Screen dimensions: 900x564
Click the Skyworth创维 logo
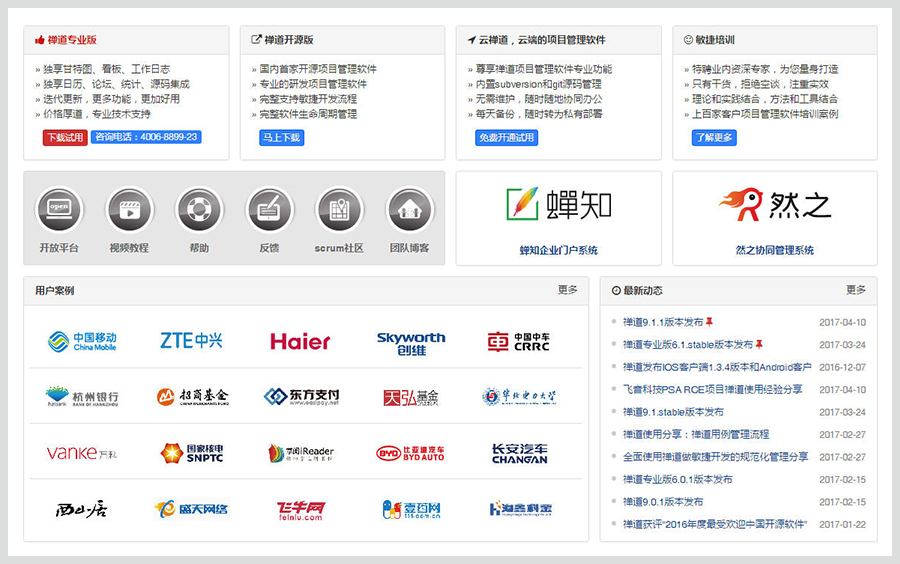pyautogui.click(x=411, y=343)
